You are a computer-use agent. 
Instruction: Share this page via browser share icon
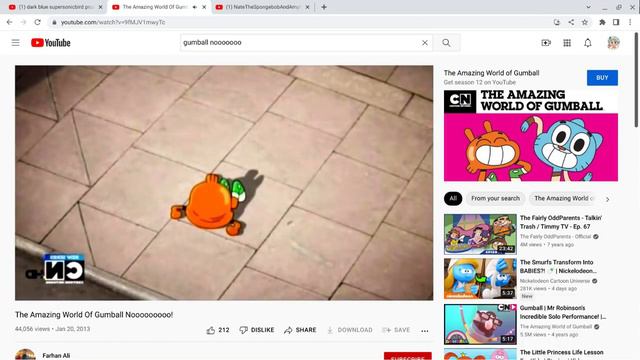[x=571, y=22]
